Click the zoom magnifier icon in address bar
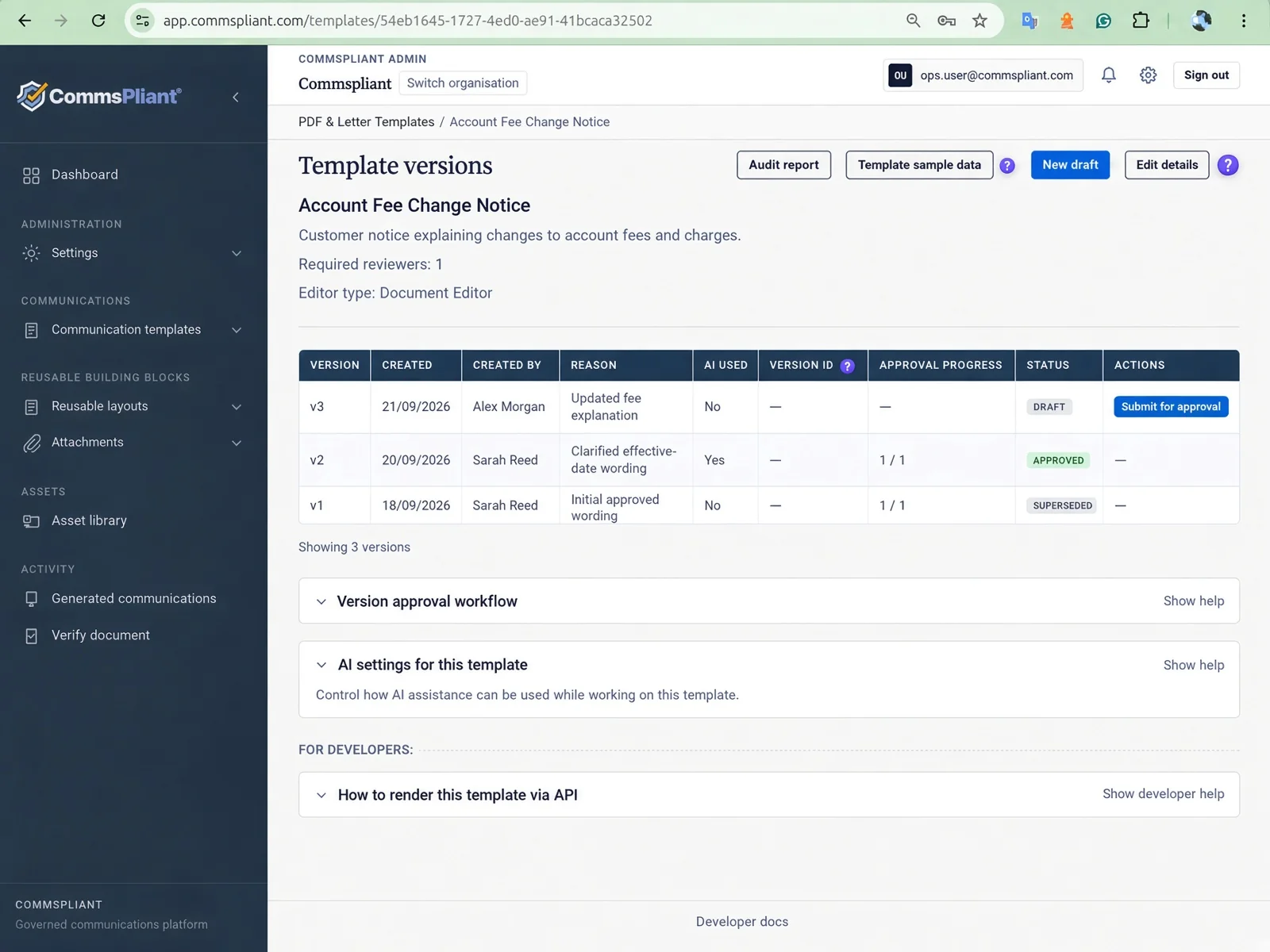The height and width of the screenshot is (952, 1270). 914,21
